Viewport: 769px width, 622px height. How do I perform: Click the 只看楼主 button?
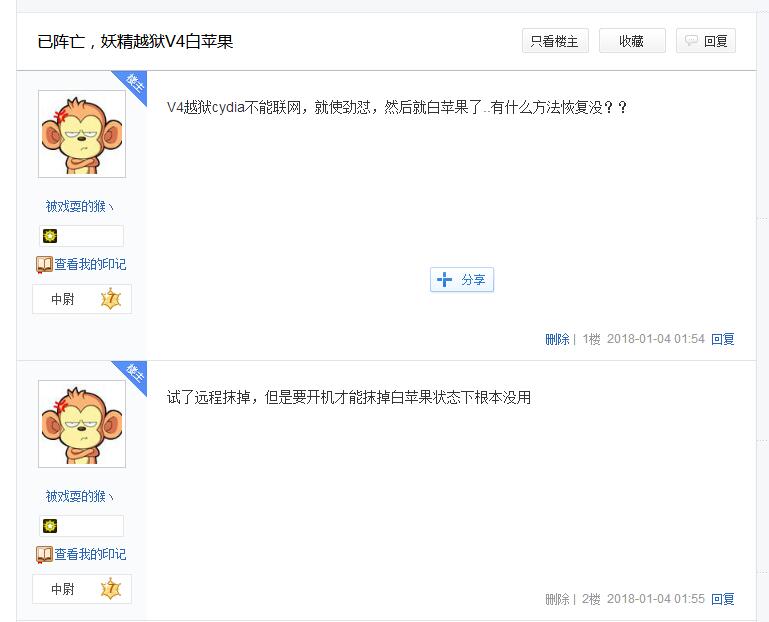point(555,41)
